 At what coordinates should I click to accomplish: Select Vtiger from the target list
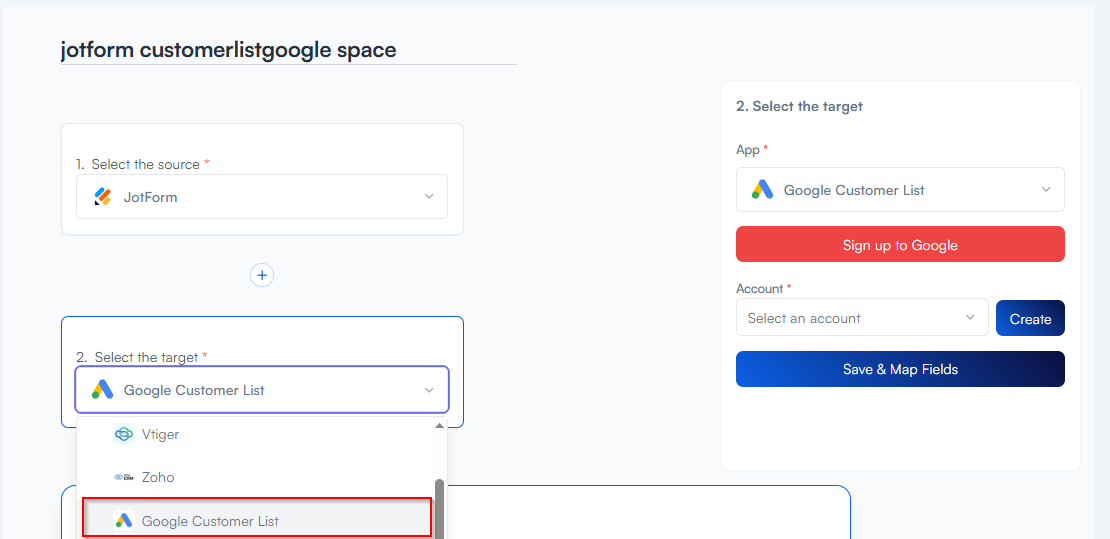pyautogui.click(x=161, y=434)
